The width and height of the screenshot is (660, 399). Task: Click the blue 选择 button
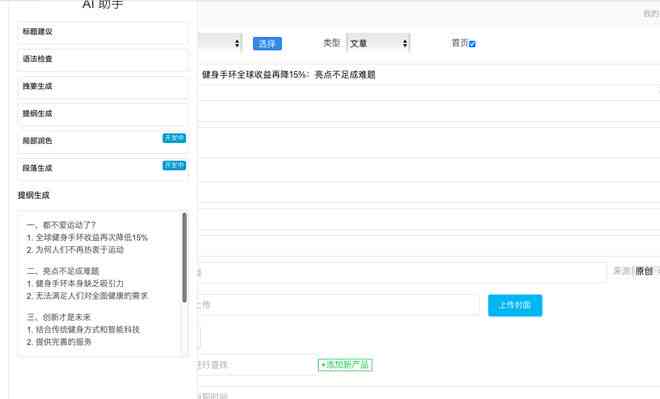(x=267, y=43)
